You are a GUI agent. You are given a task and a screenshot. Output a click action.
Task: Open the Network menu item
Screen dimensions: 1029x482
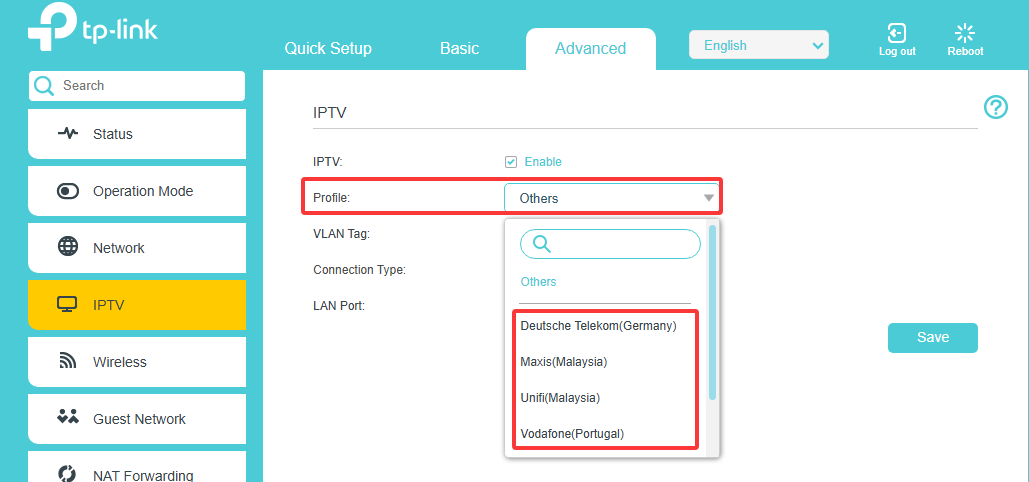137,248
